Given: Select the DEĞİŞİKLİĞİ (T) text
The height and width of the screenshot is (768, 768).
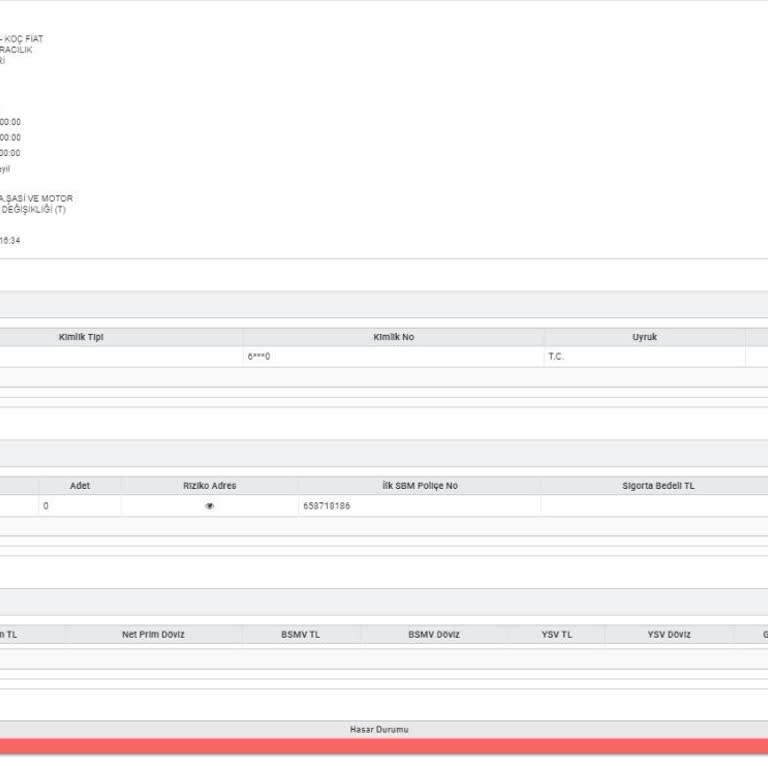Looking at the screenshot, I should (x=33, y=210).
